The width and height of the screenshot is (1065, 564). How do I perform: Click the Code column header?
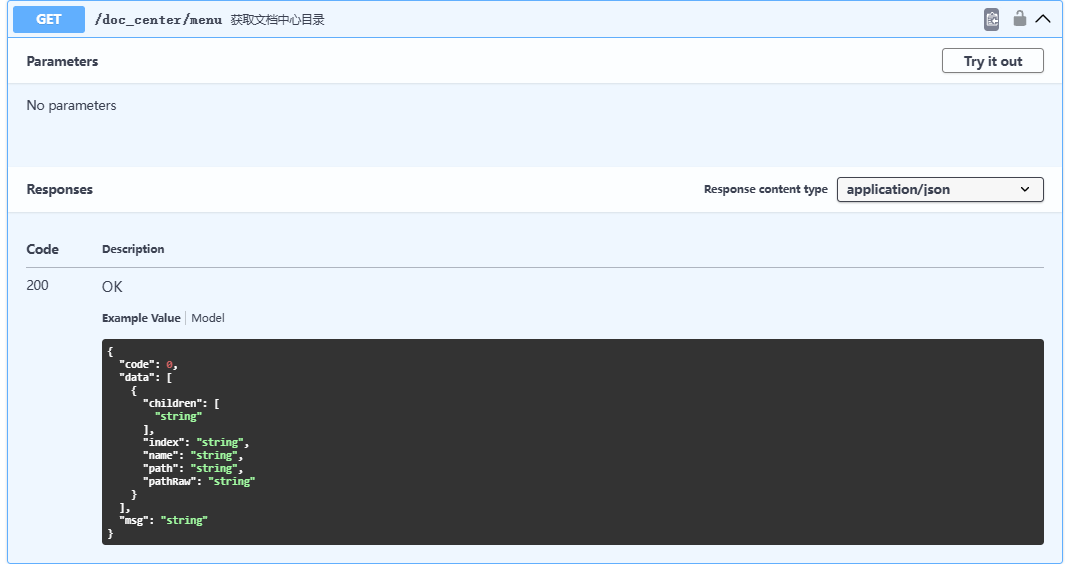pos(43,249)
